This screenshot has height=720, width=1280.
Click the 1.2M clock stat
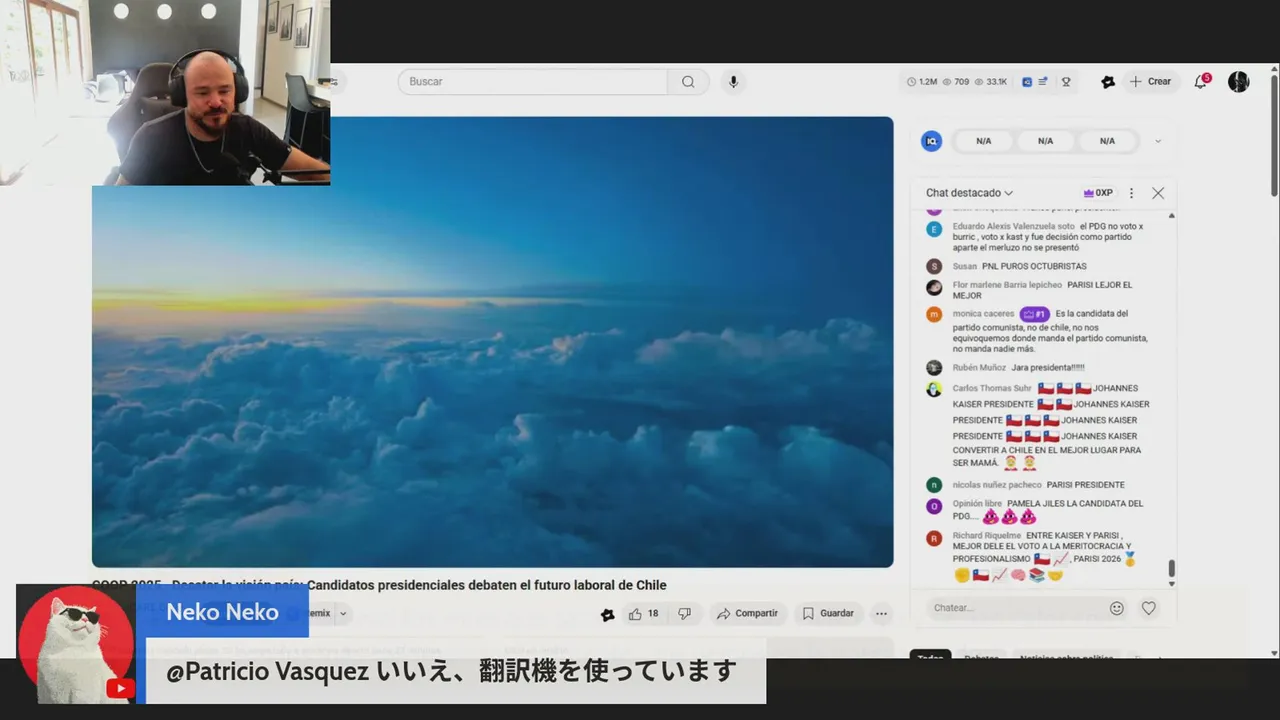(x=922, y=82)
